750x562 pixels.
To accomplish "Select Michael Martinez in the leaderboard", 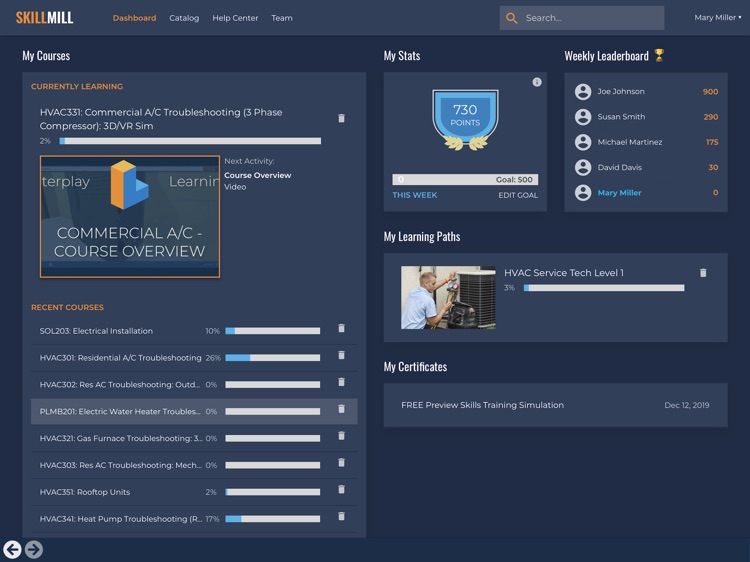I will (x=630, y=142).
